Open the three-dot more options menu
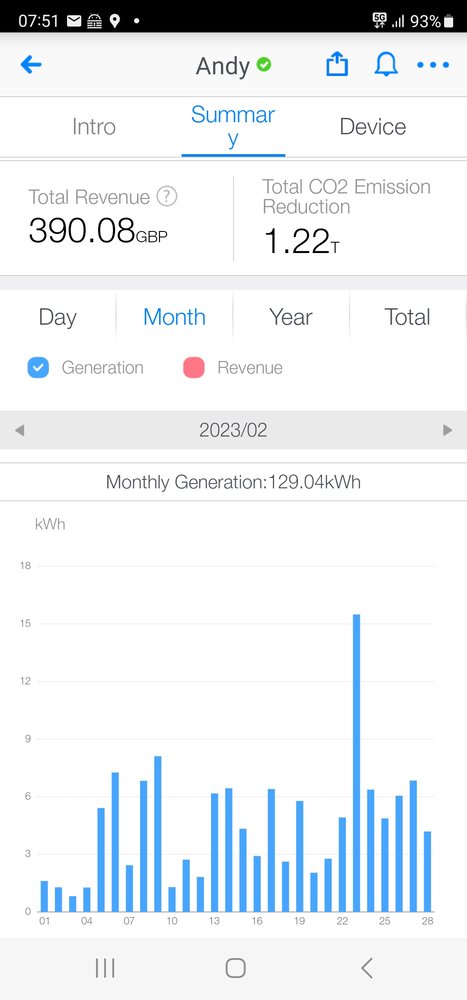 click(x=433, y=64)
